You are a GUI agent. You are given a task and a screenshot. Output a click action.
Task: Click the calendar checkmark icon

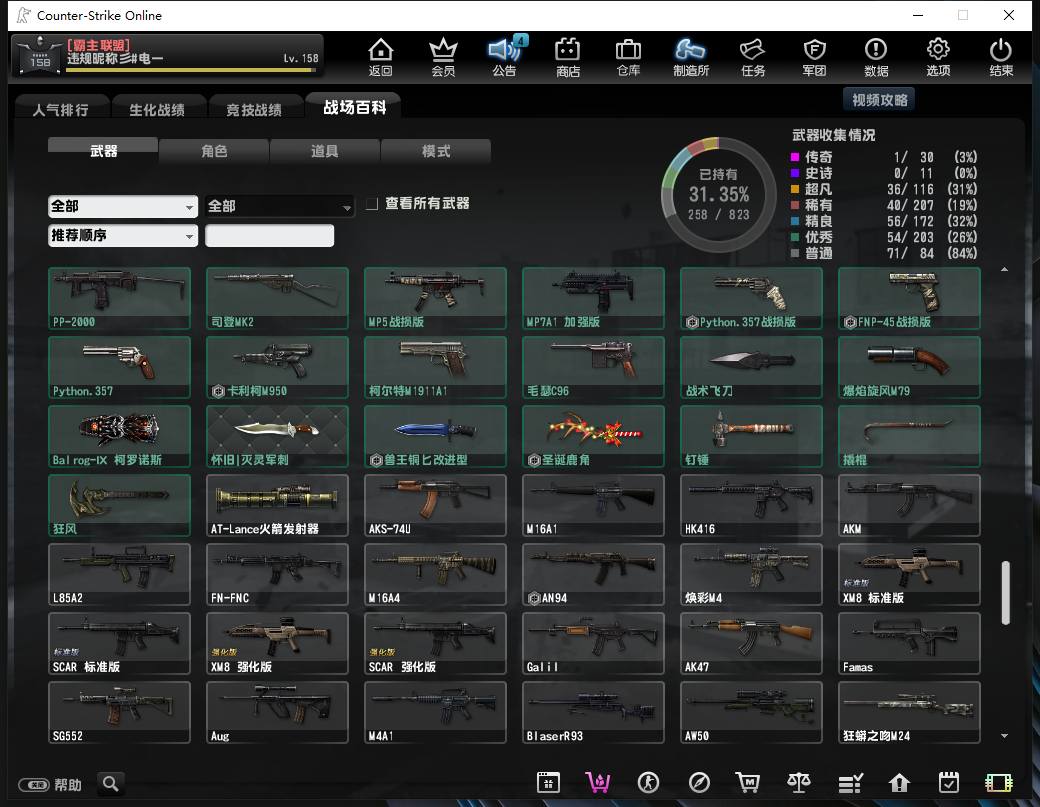pos(949,783)
